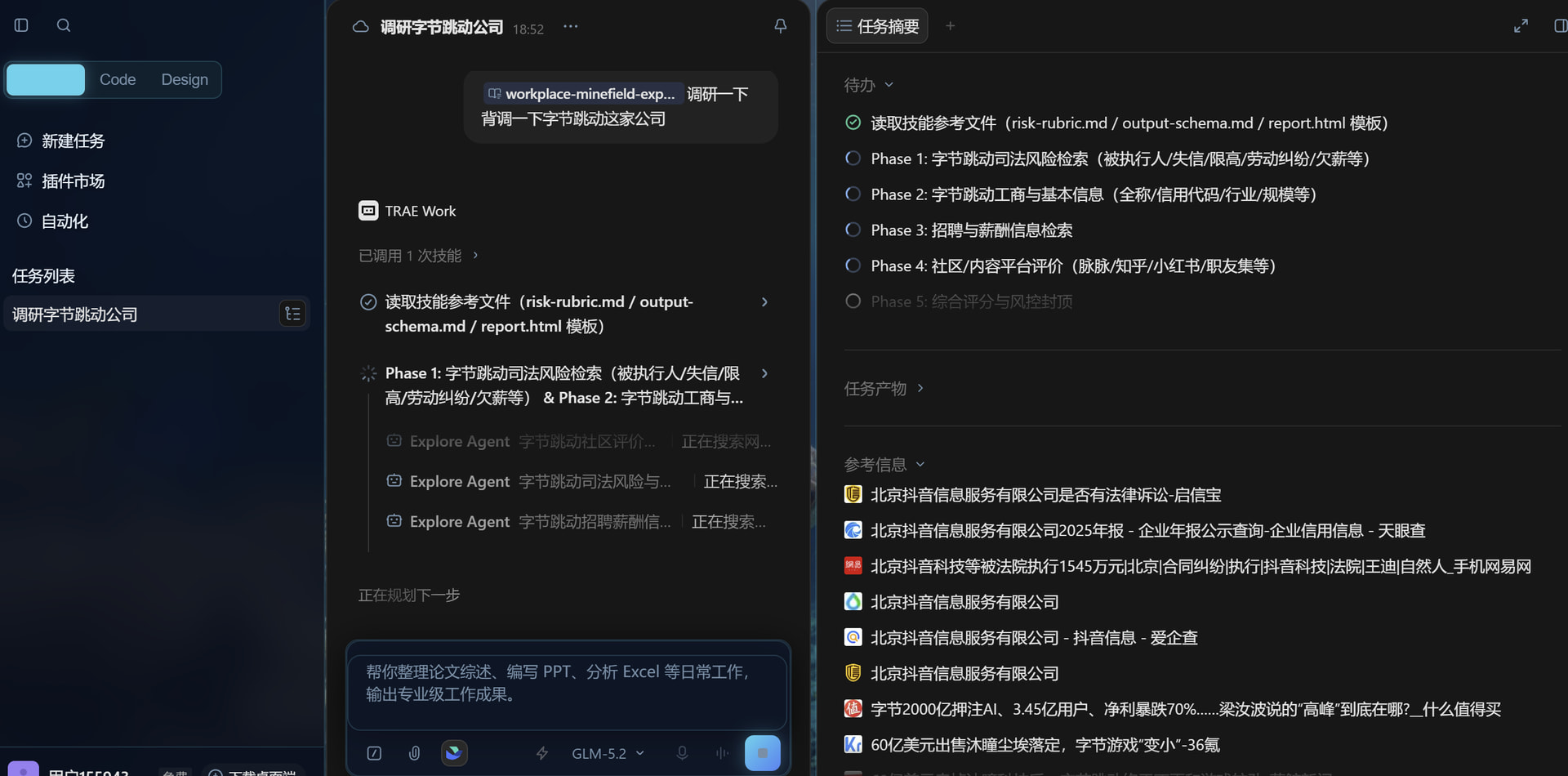Screen dimensions: 1568x776
Task: Switch to the Design mode tab
Action: click(185, 79)
